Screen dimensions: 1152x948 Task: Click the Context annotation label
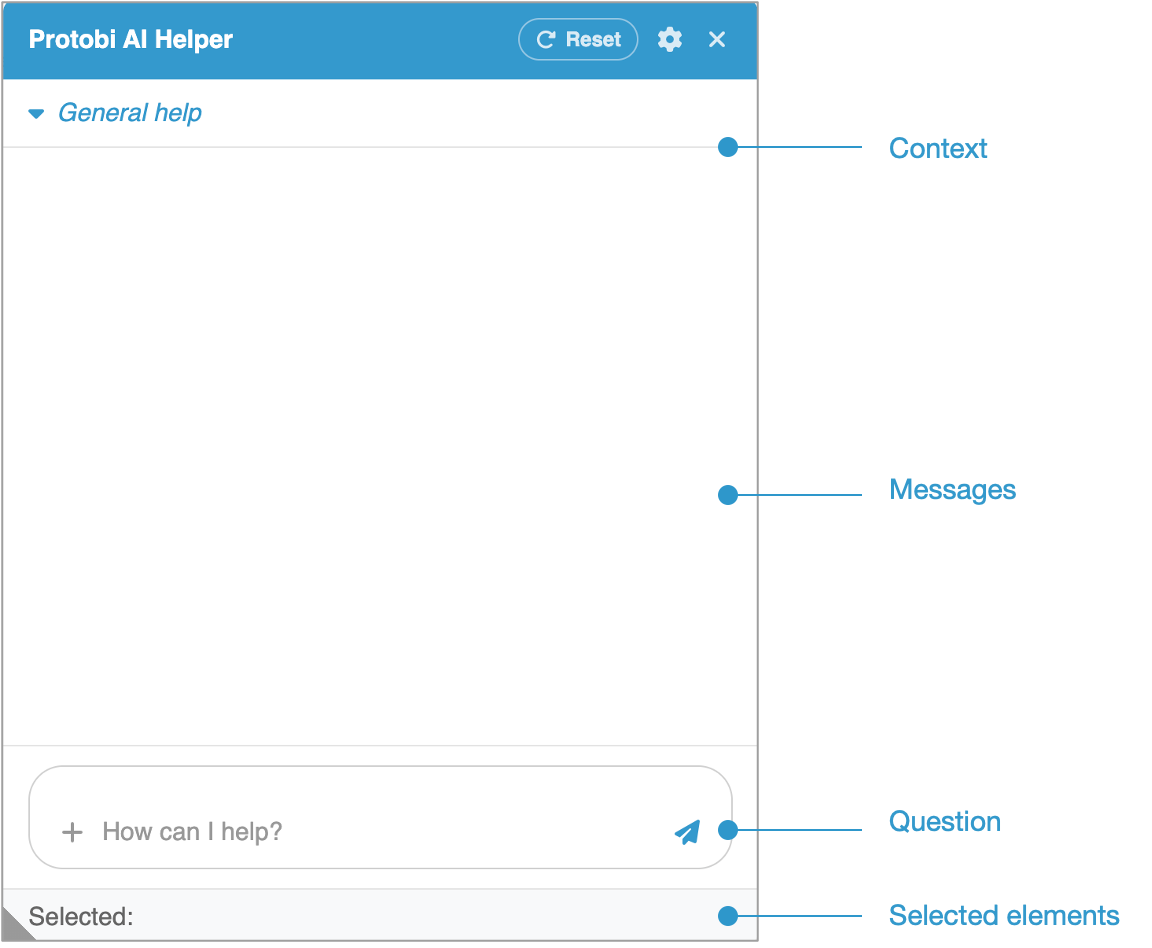tap(938, 148)
